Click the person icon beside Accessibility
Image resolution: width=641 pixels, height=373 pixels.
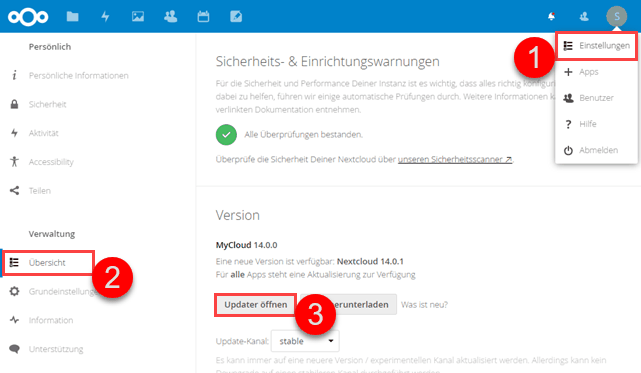pyautogui.click(x=14, y=162)
